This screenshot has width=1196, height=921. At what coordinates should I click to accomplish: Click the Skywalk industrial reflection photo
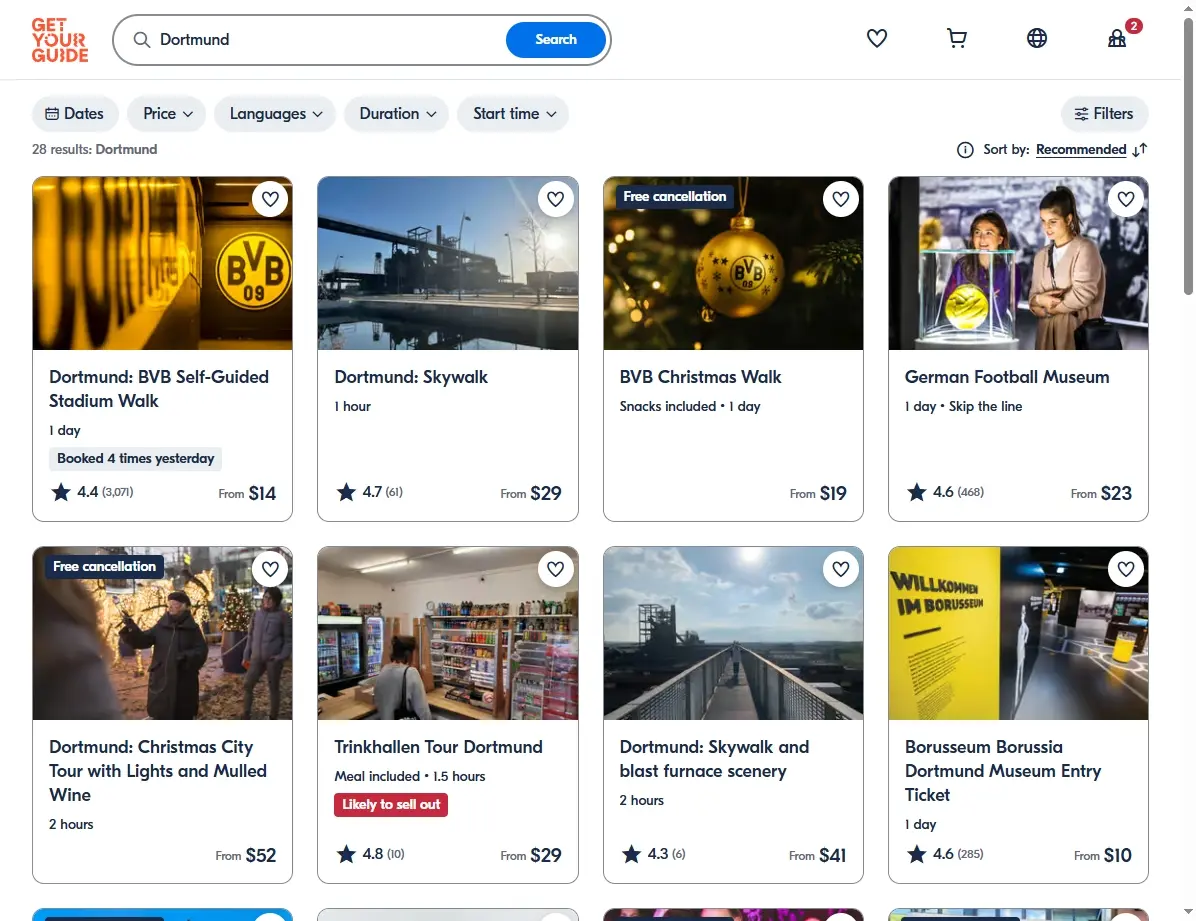pos(448,263)
